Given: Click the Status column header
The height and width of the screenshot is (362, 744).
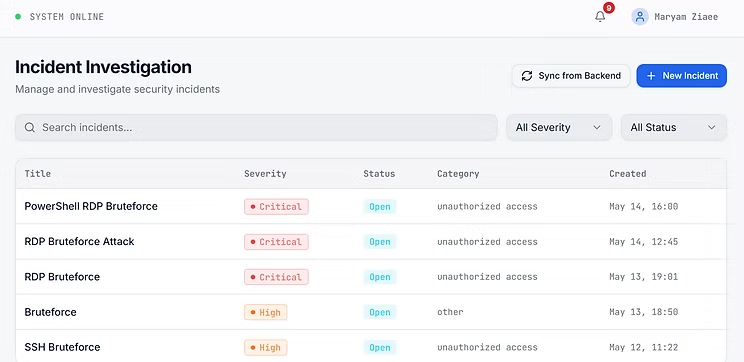Looking at the screenshot, I should pyautogui.click(x=379, y=174).
